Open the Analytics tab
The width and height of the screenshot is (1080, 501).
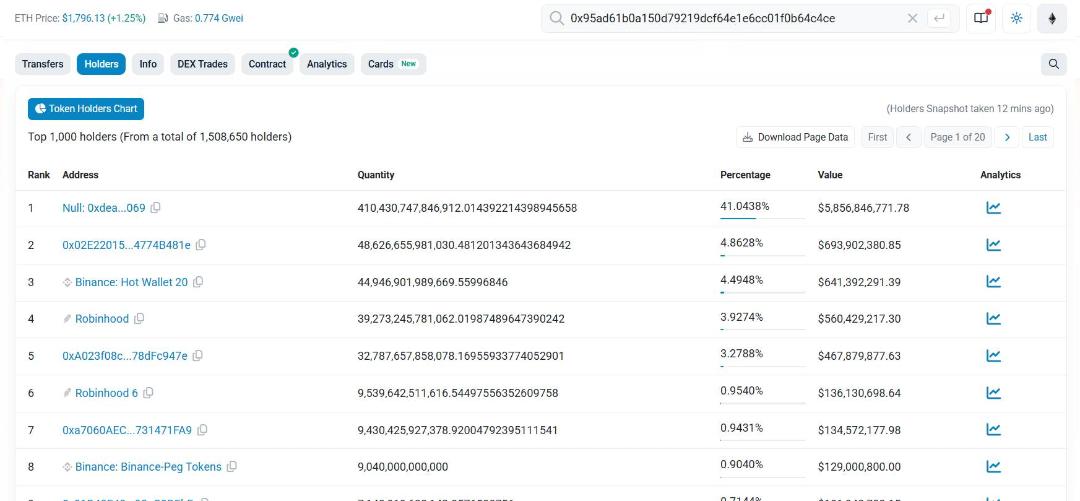coord(327,64)
